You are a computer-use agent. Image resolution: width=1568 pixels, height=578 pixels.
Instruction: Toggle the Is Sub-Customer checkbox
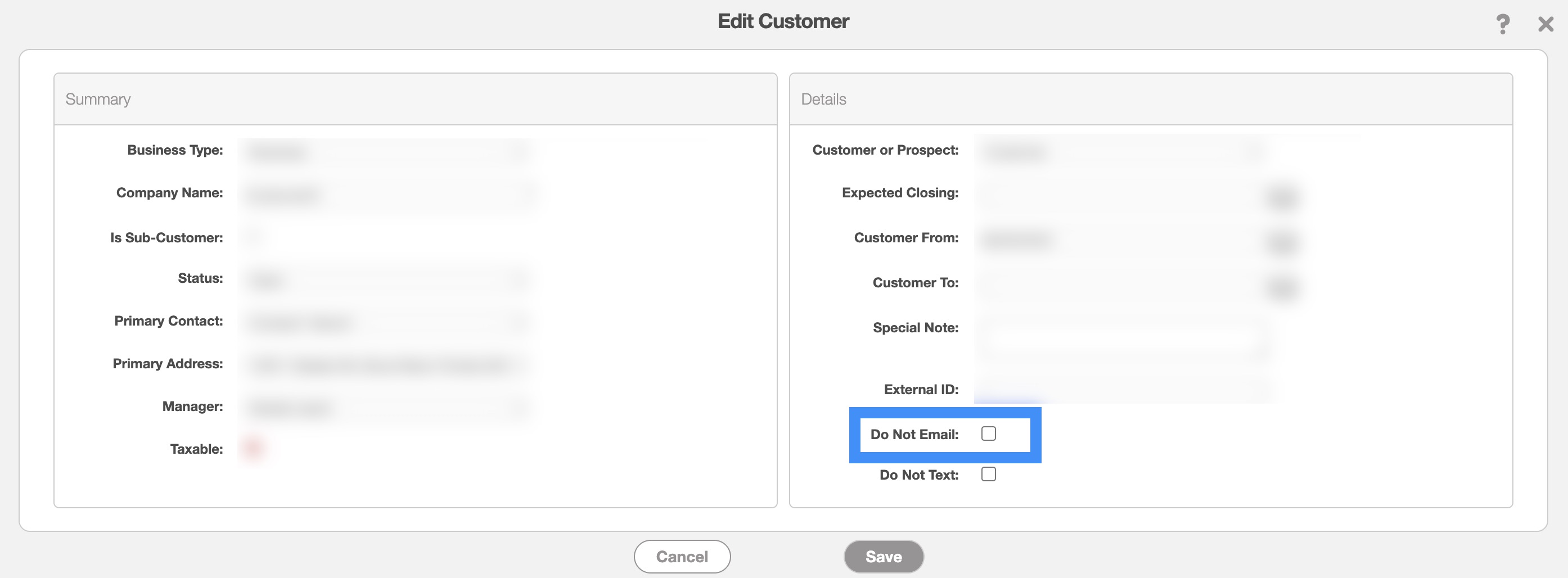pyautogui.click(x=253, y=238)
